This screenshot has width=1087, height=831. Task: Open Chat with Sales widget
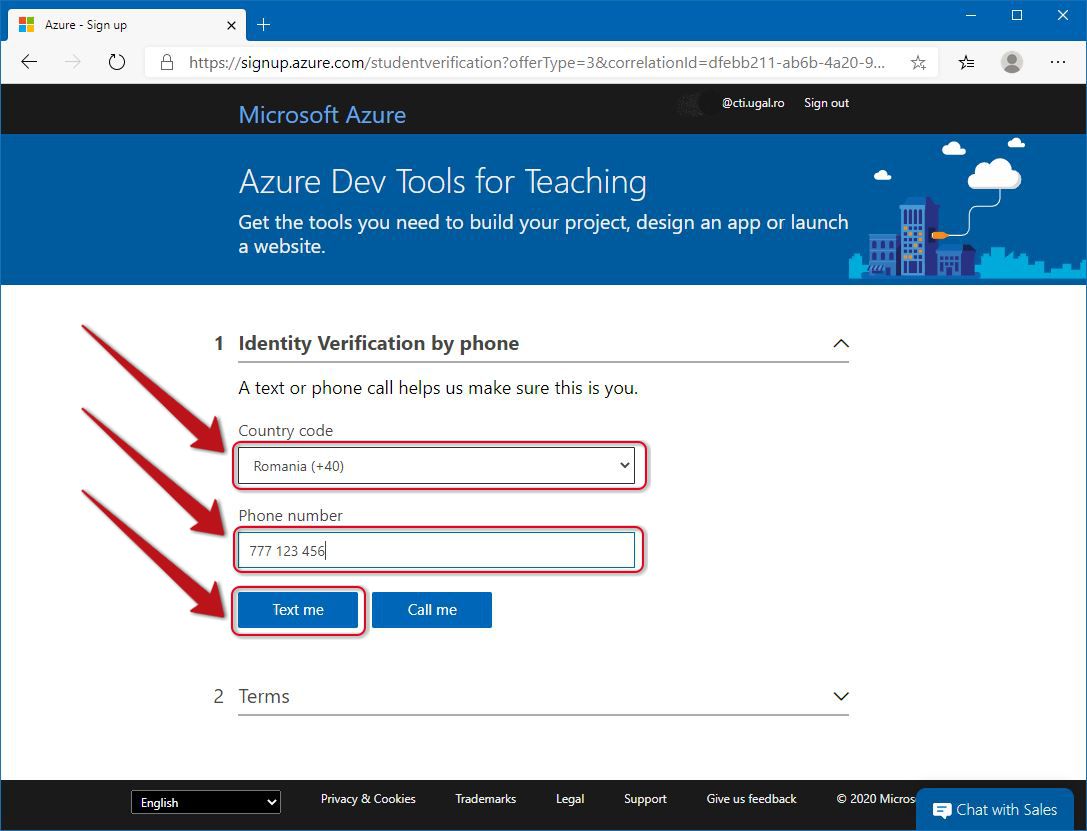[x=995, y=810]
